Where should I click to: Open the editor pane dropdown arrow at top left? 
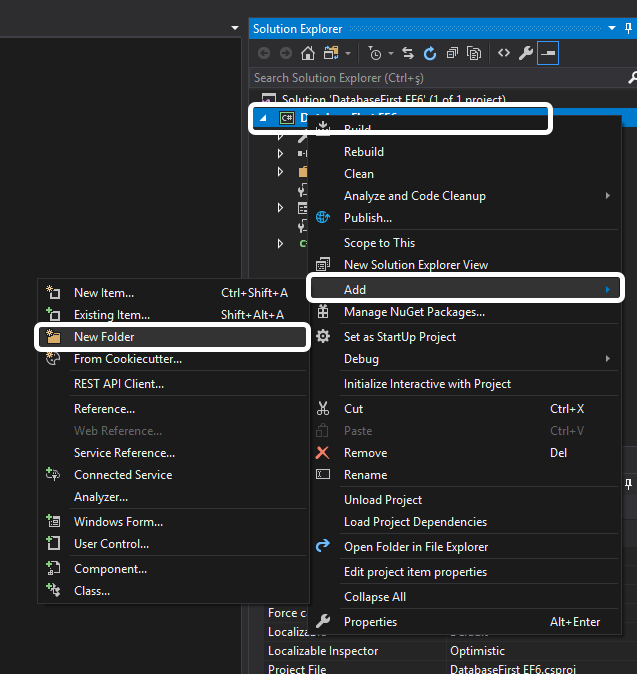pyautogui.click(x=235, y=28)
